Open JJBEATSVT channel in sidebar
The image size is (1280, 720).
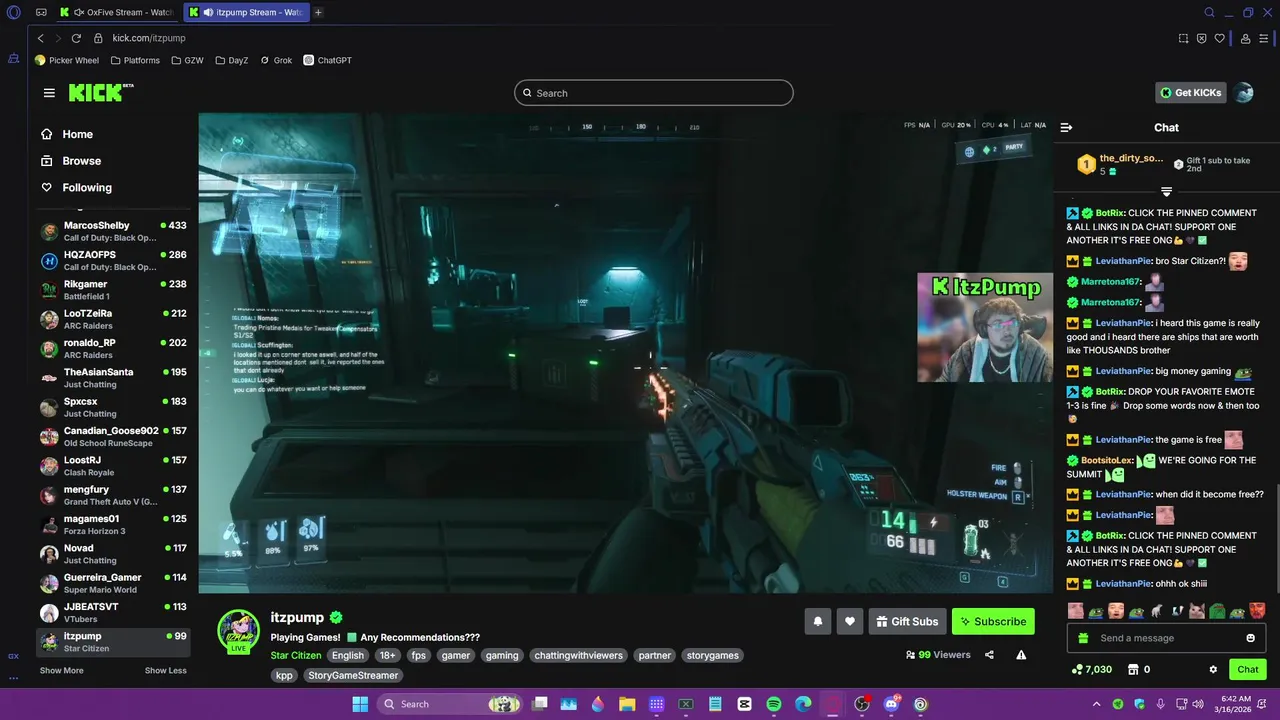pos(113,612)
